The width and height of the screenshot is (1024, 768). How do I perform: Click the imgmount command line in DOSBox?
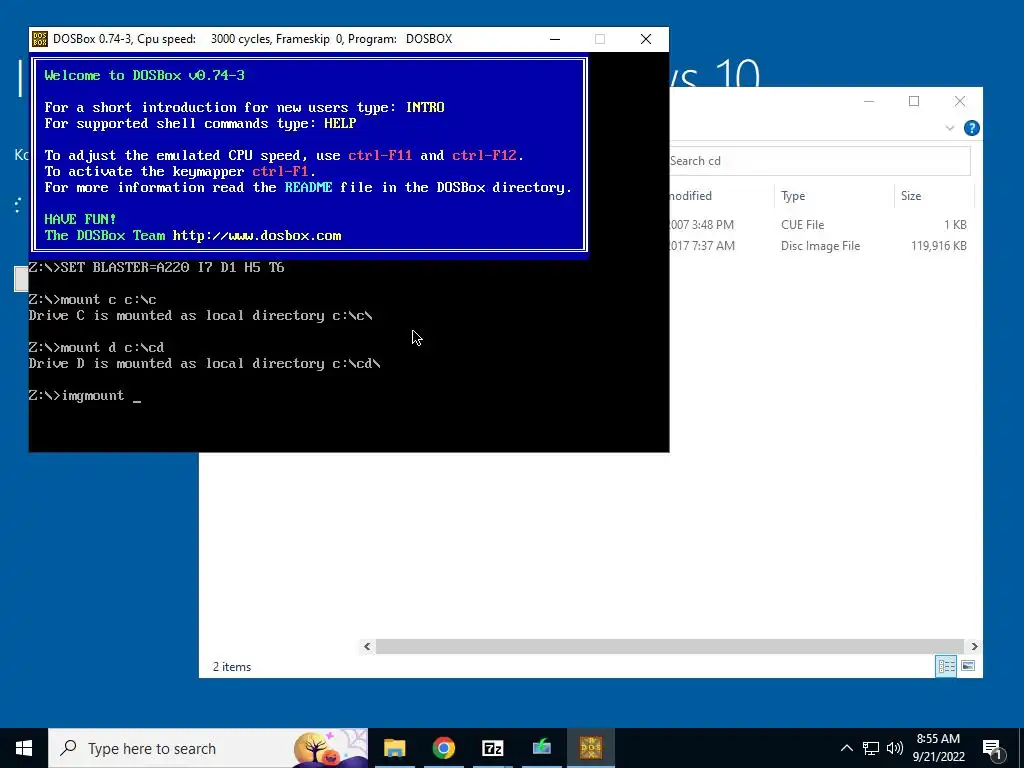[x=85, y=396]
